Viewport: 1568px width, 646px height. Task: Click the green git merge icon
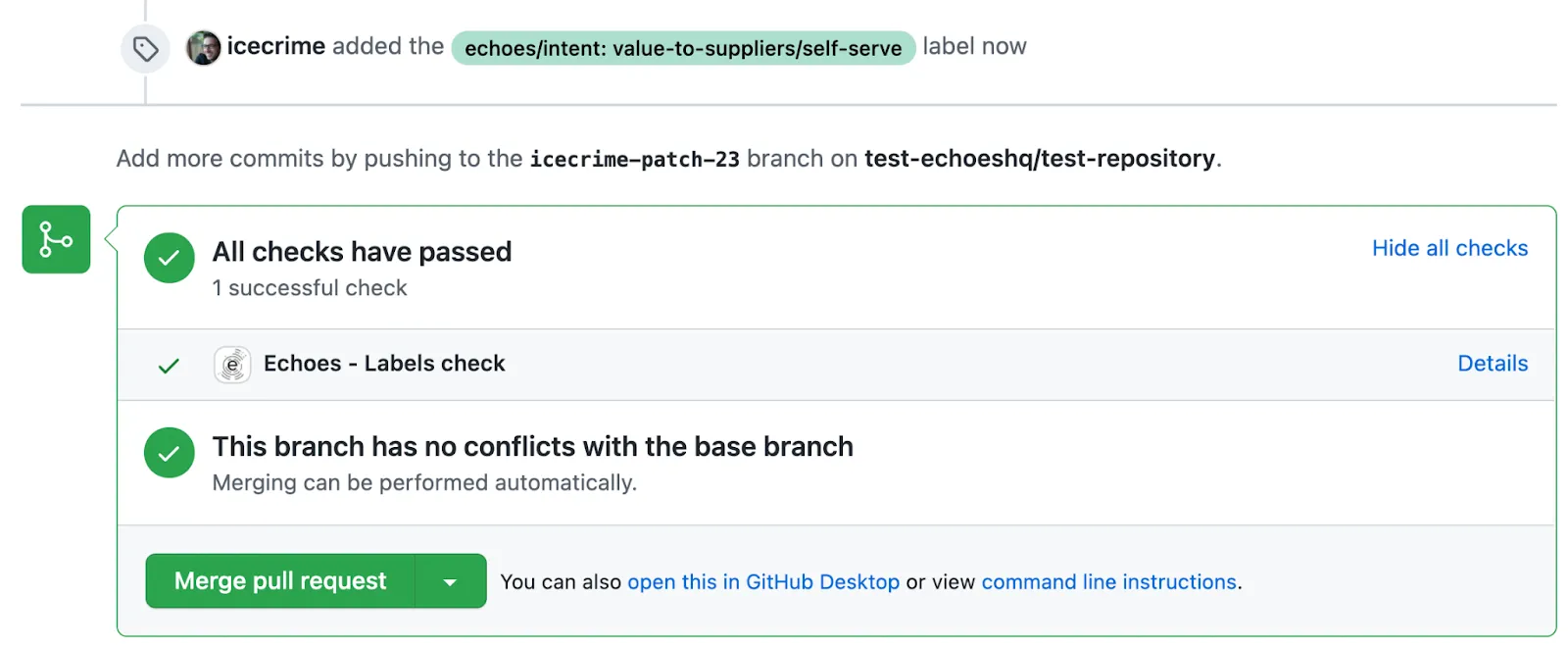[x=56, y=239]
